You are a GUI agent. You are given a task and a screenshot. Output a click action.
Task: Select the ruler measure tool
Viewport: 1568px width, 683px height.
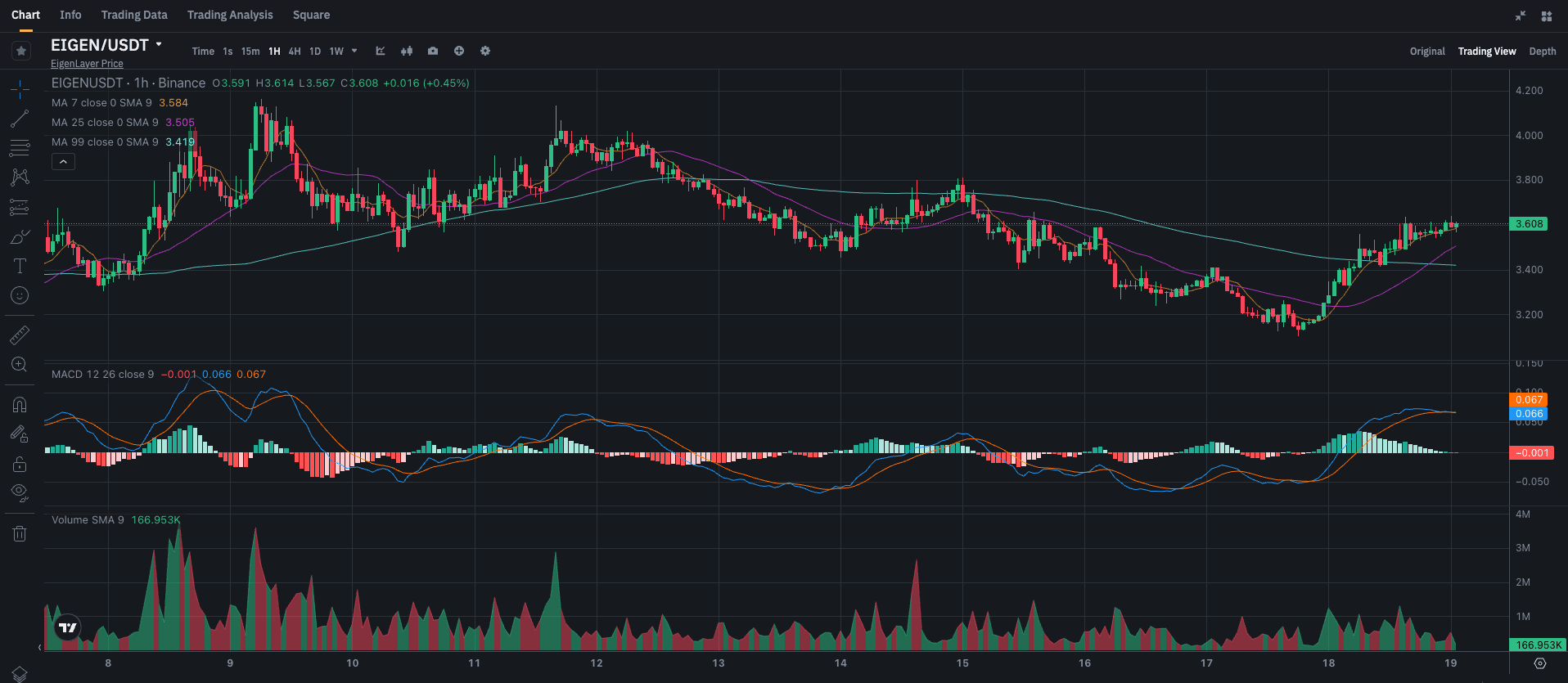(20, 335)
